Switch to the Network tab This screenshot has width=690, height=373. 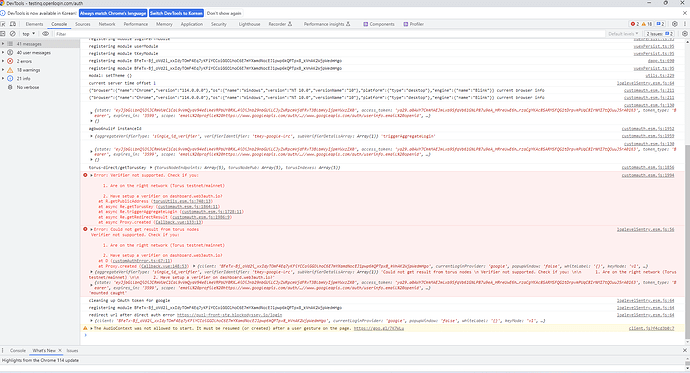(x=107, y=24)
